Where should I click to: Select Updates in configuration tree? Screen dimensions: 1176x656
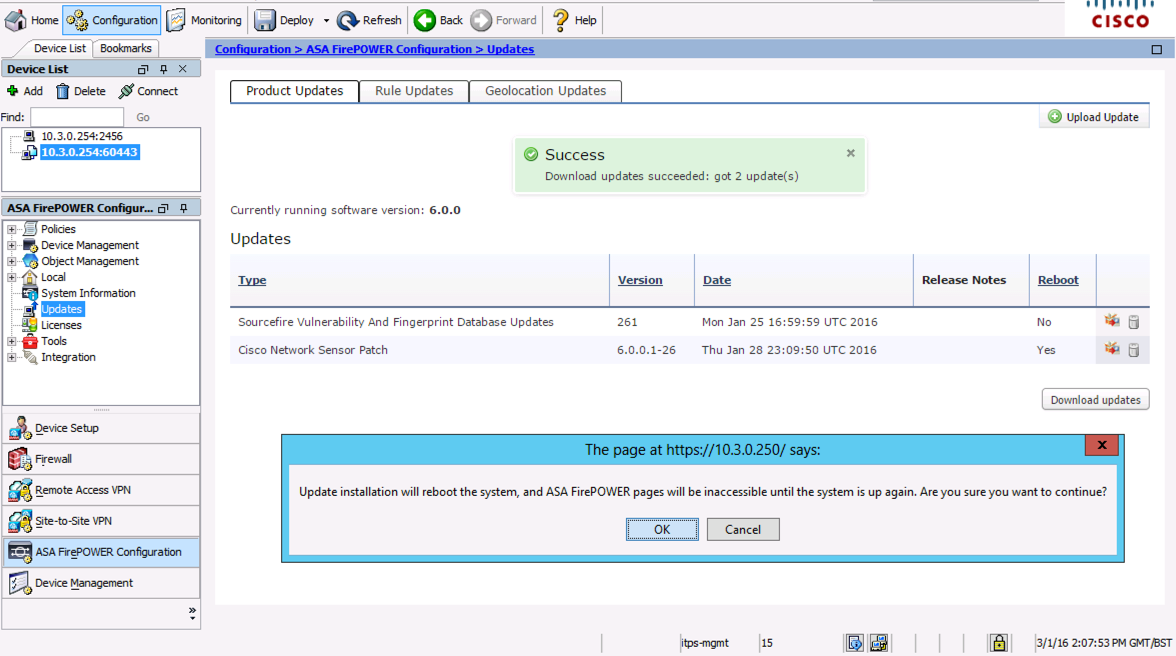click(62, 309)
